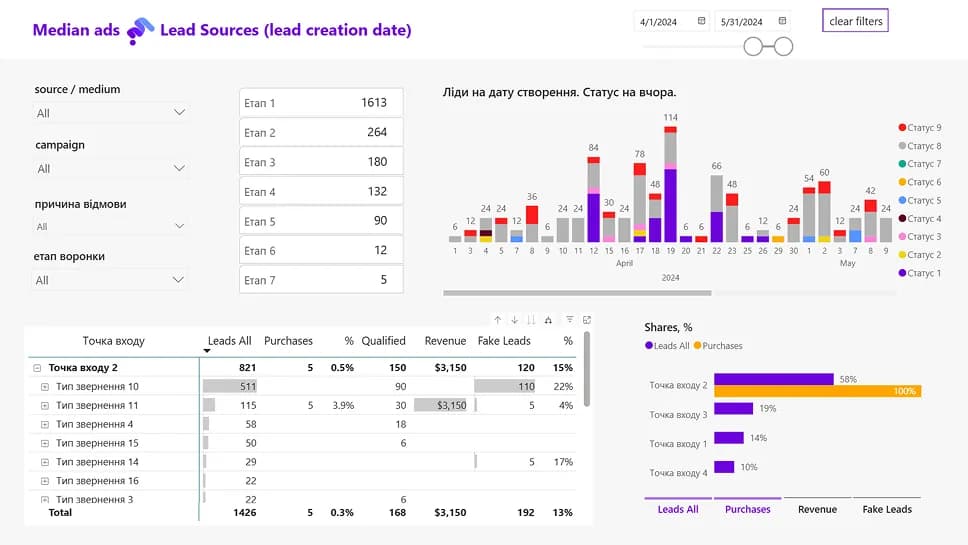Click the clear filters button

(x=855, y=21)
